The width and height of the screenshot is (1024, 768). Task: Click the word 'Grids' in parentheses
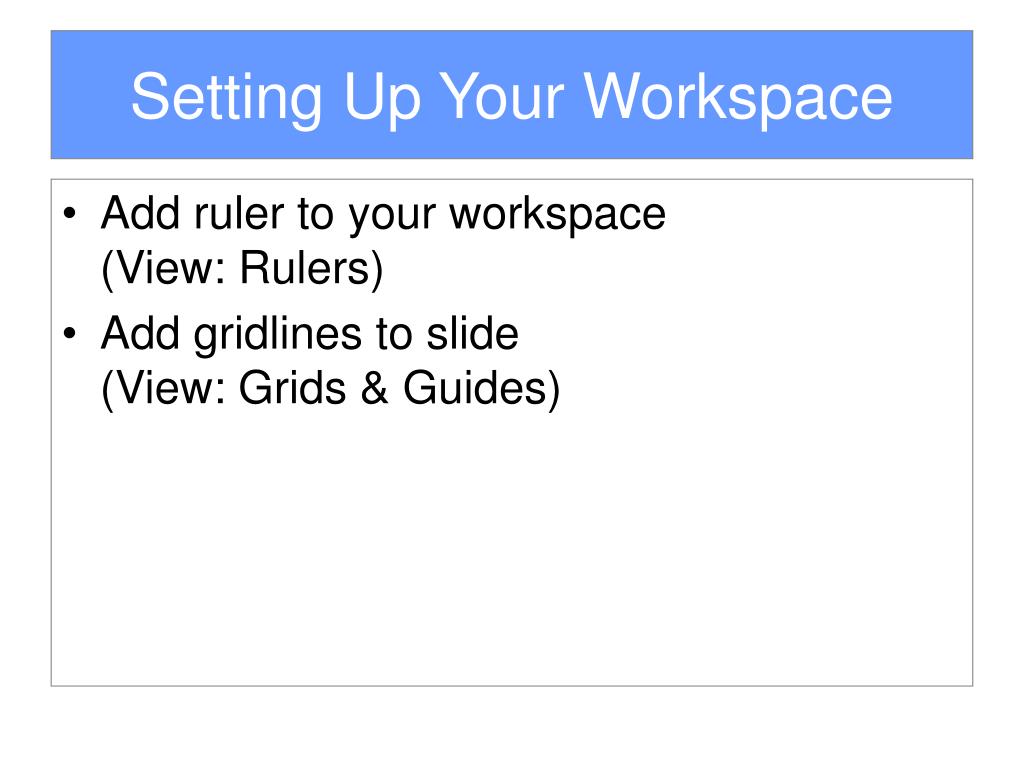(292, 388)
